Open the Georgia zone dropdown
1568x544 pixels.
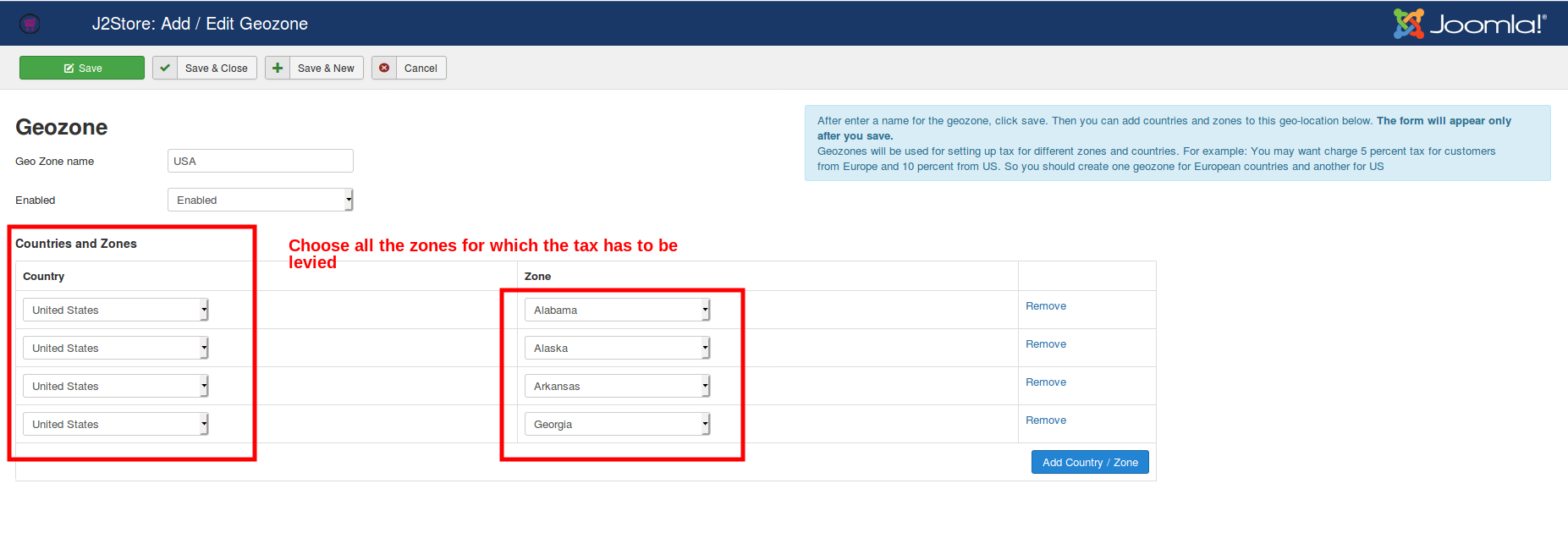pyautogui.click(x=618, y=424)
